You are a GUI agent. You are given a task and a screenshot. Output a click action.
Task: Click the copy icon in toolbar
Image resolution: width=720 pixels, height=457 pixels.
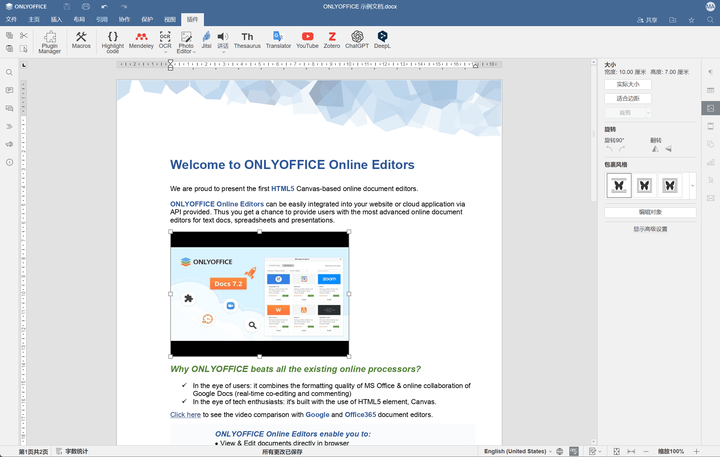9,35
